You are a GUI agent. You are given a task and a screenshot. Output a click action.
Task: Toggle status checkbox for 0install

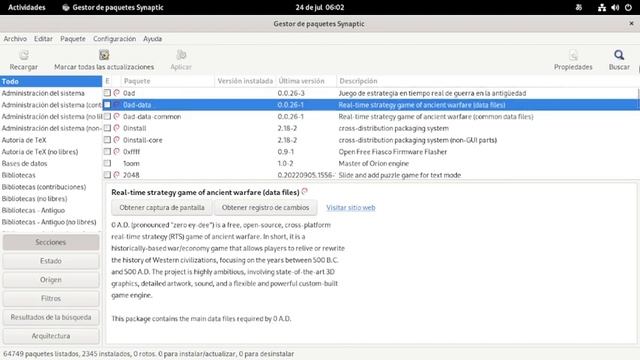(x=107, y=128)
